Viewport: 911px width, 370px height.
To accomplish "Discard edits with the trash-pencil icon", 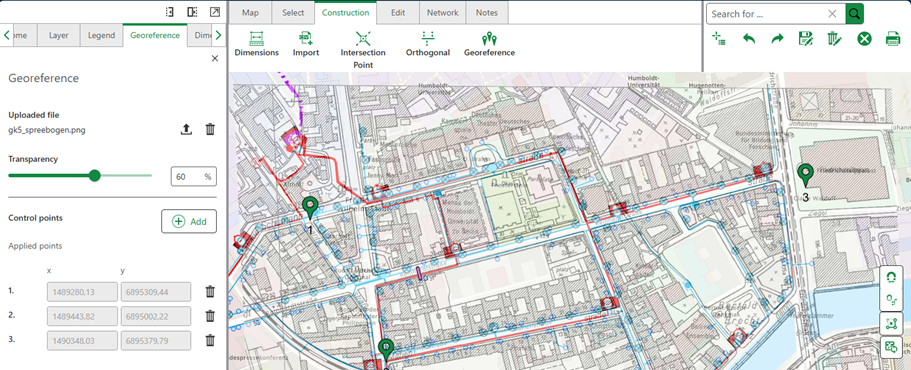I will (834, 39).
